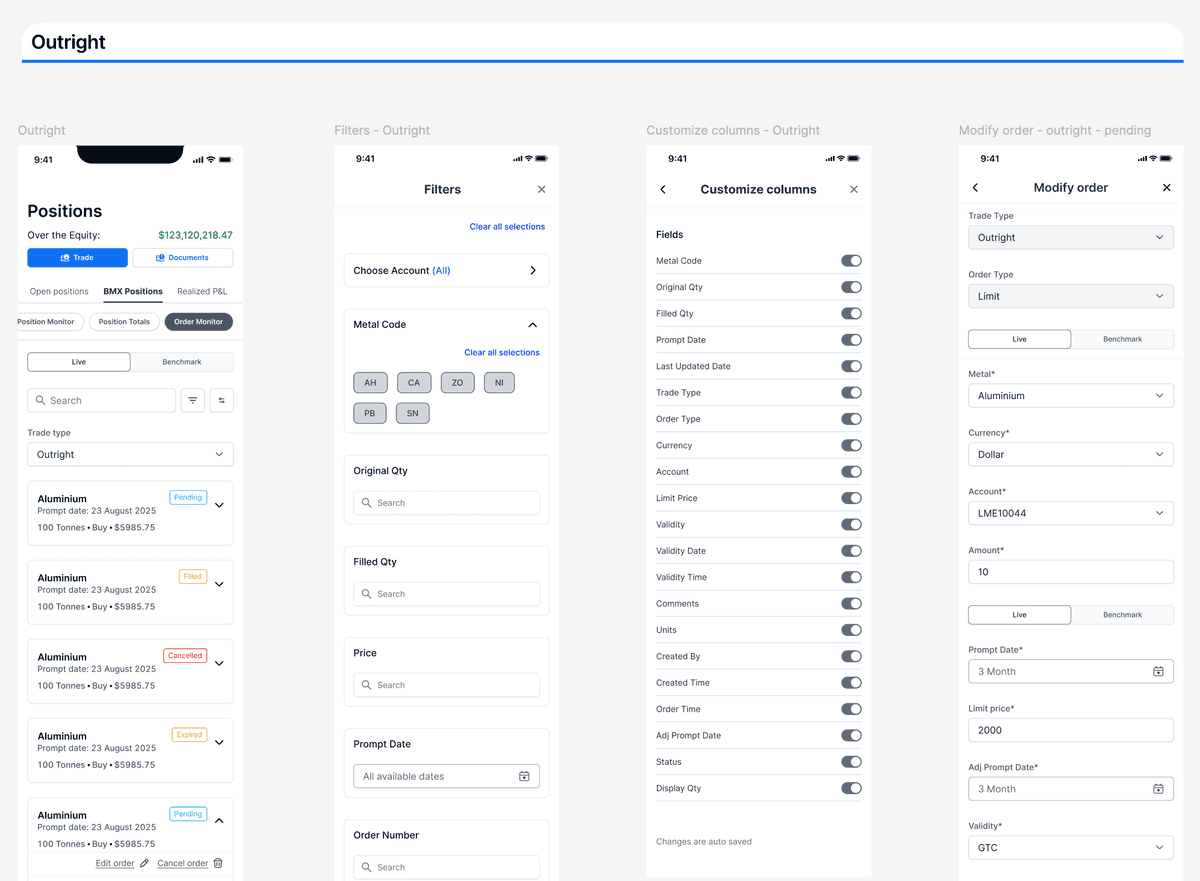Image resolution: width=1200 pixels, height=881 pixels.
Task: Click the filter icon beside Positions search
Action: (x=193, y=400)
